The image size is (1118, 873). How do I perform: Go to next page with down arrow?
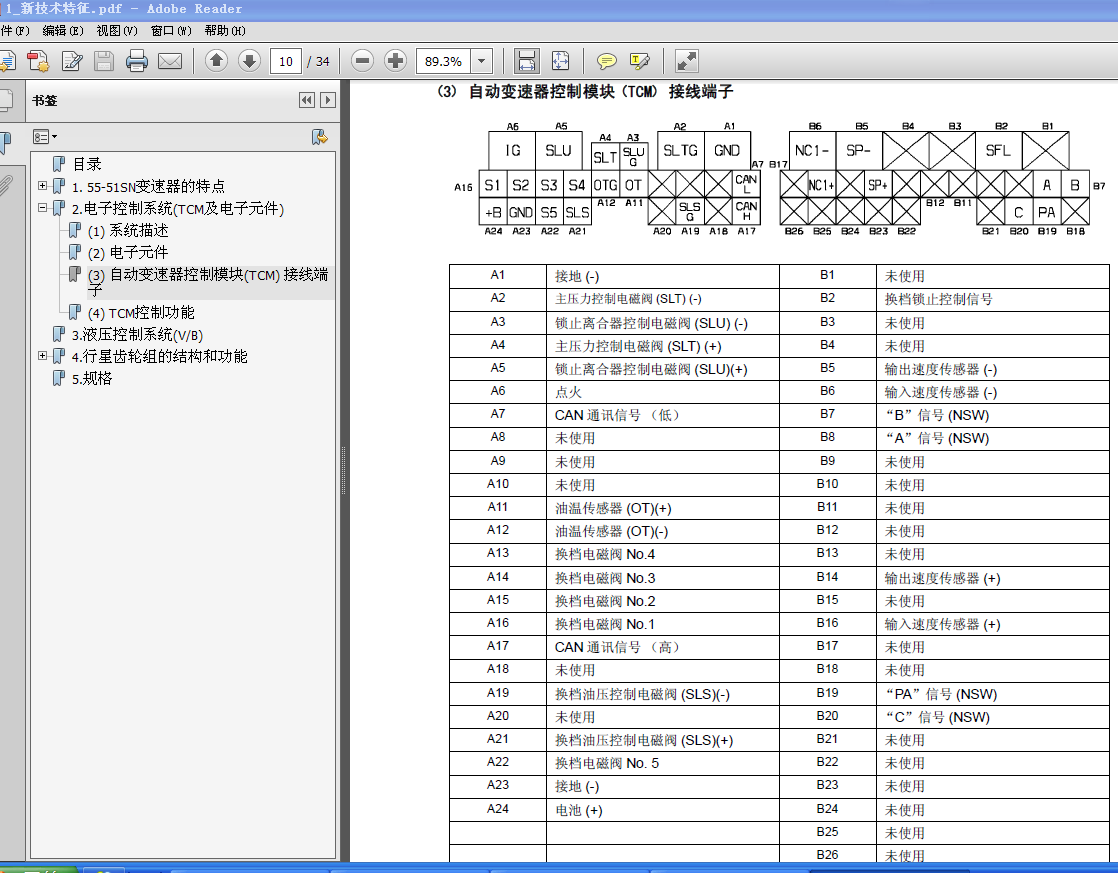point(250,61)
